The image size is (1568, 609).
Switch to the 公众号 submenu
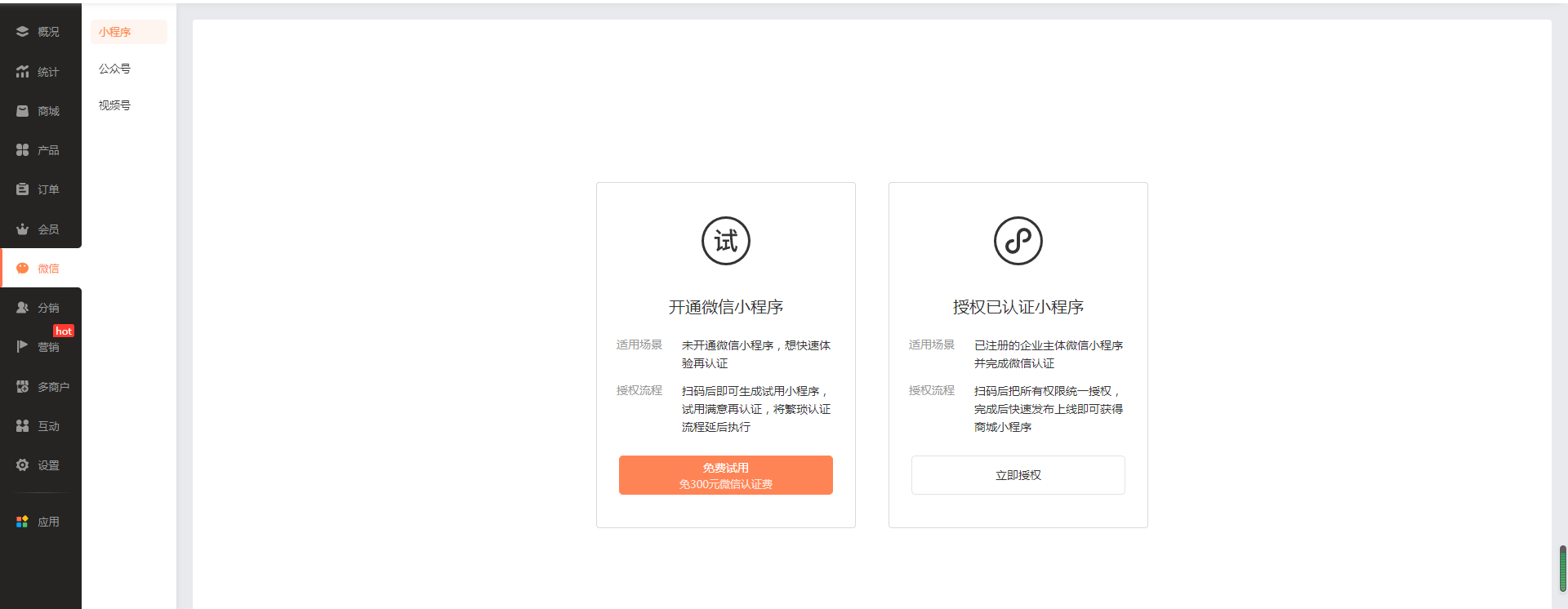(114, 69)
